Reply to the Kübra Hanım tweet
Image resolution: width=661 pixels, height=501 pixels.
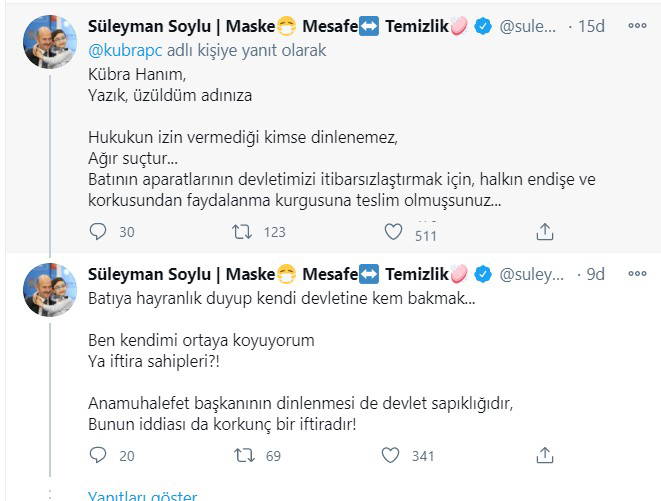[x=97, y=231]
